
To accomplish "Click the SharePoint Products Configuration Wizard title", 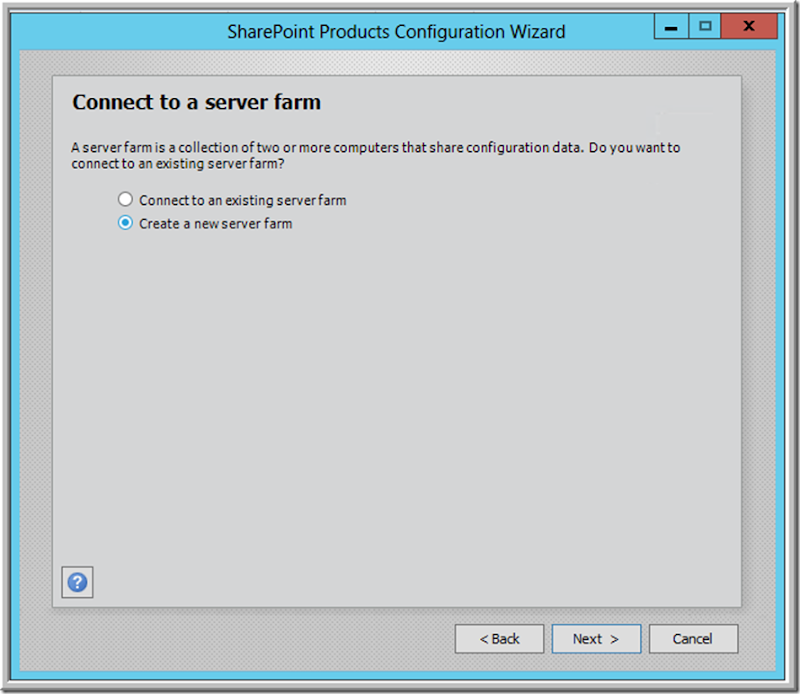I will 396,32.
